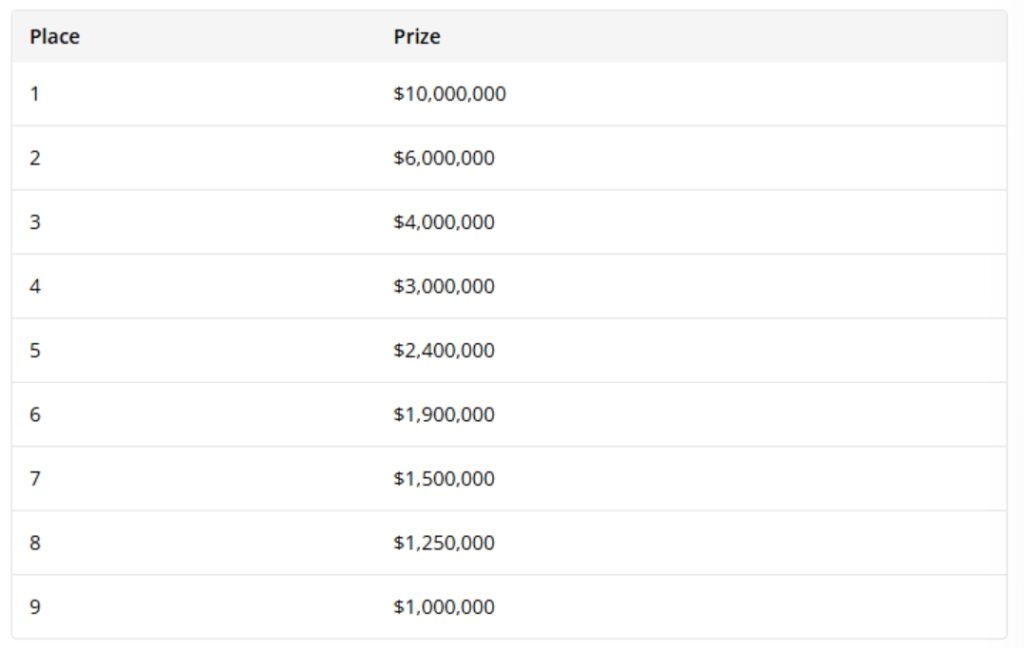Viewport: 1024px width, 651px height.
Task: Select the $4,000,000 prize cell
Action: pyautogui.click(x=444, y=222)
